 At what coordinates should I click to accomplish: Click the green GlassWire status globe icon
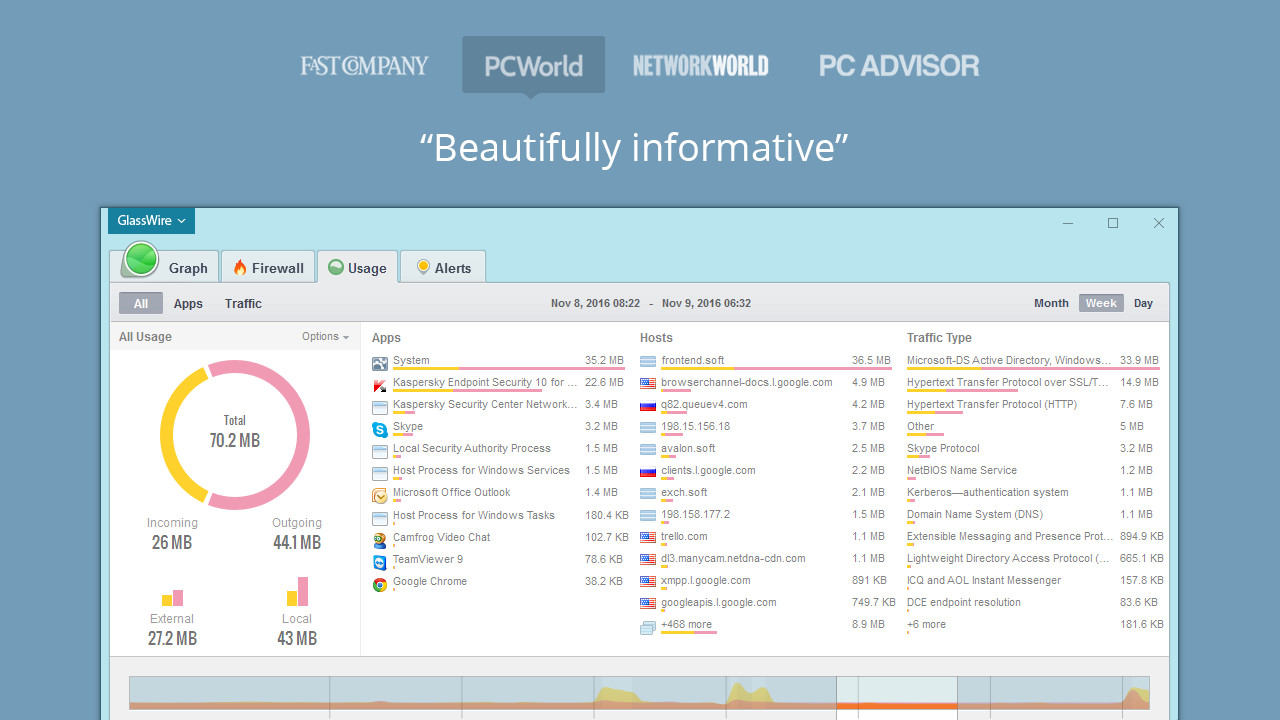[x=139, y=260]
